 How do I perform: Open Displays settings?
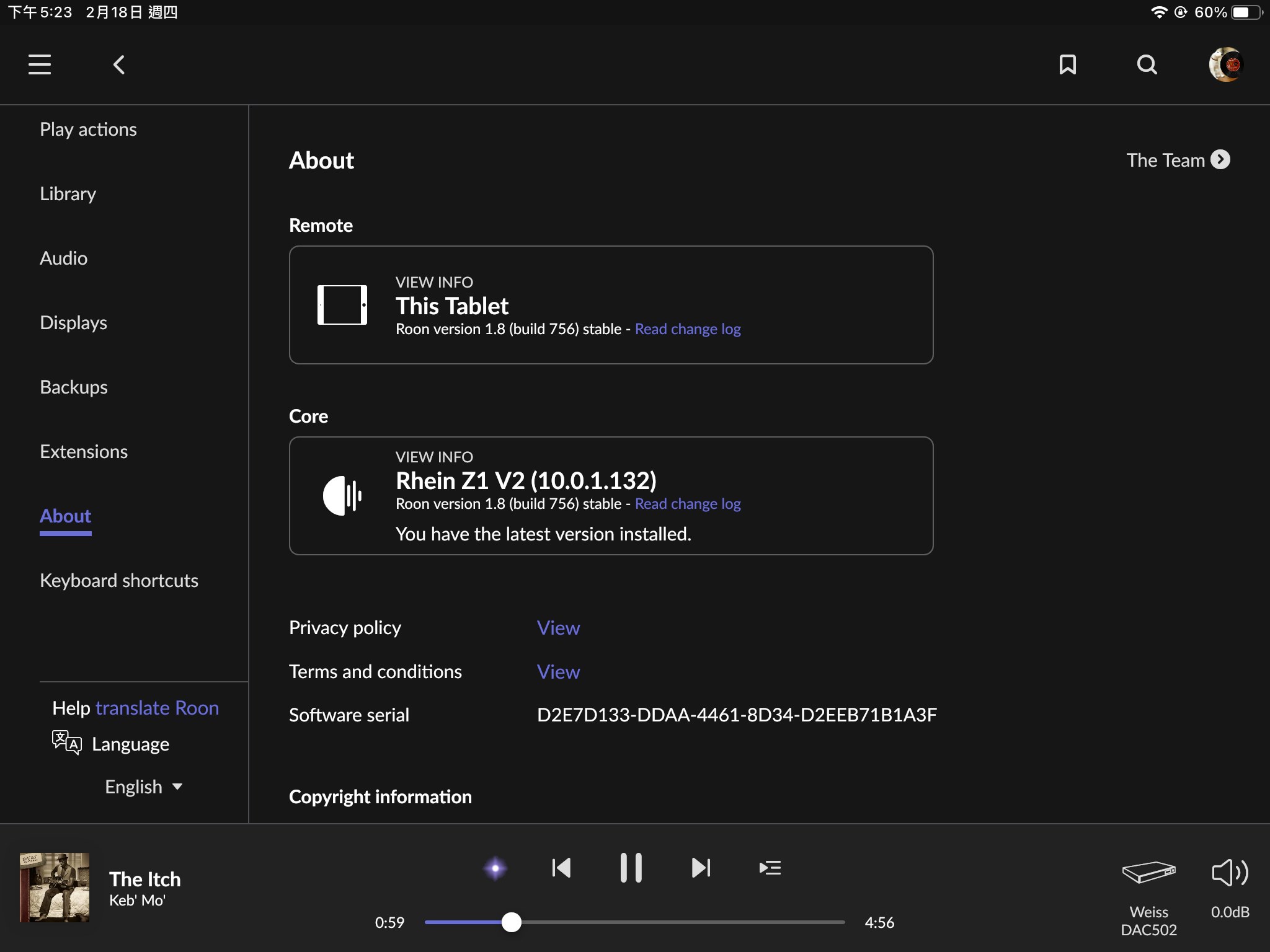pos(73,322)
